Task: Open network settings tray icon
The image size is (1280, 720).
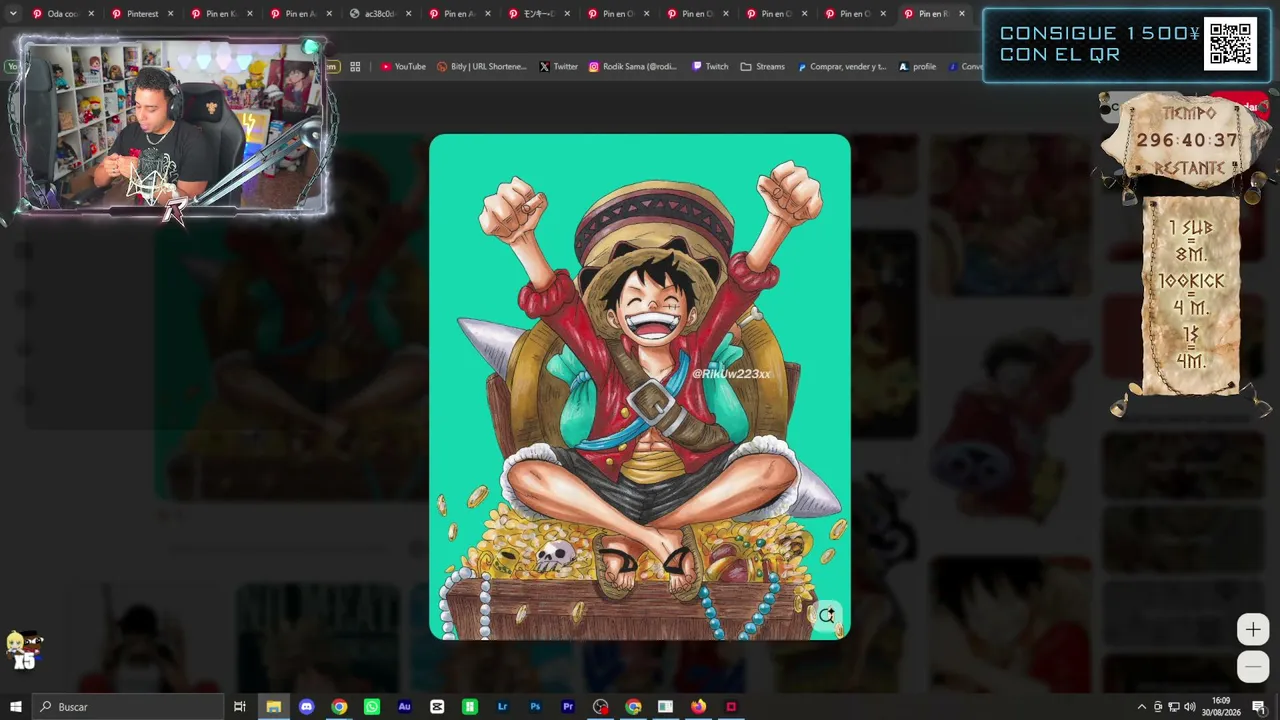Action: click(1173, 707)
